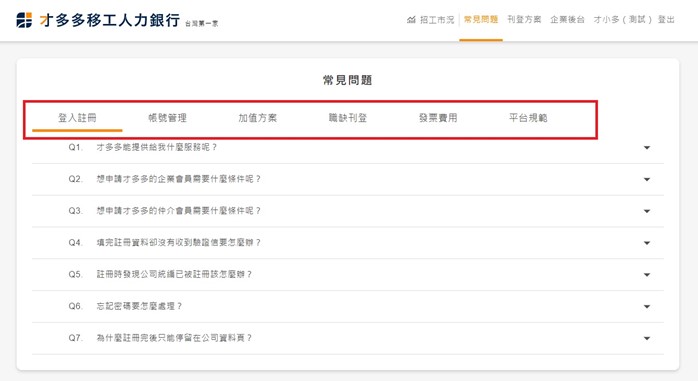Viewport: 698px width, 381px height.
Task: Switch to the 加值方案 tab
Action: click(x=258, y=118)
